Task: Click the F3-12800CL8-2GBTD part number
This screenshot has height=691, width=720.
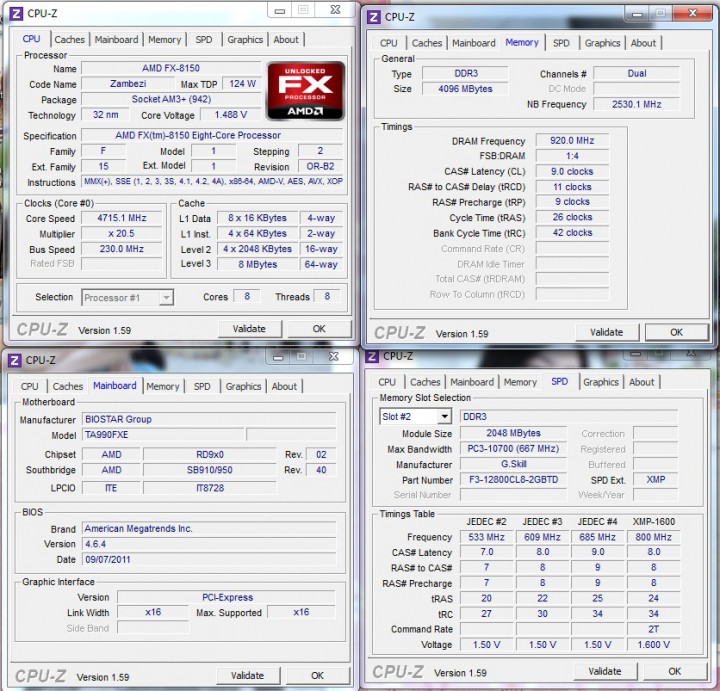Action: (x=513, y=480)
